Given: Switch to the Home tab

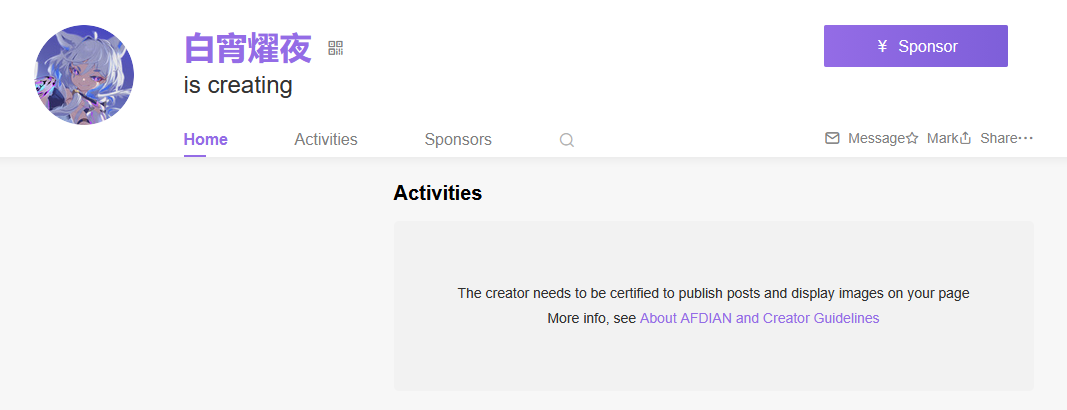Looking at the screenshot, I should coord(206,139).
